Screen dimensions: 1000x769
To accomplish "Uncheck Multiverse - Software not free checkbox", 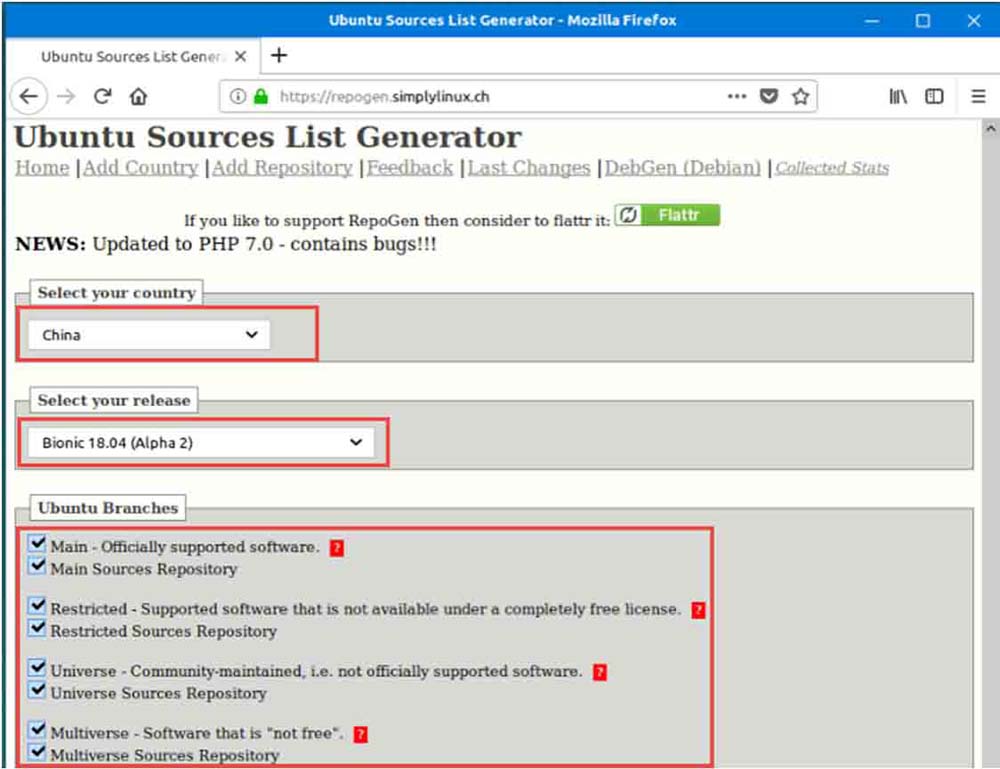I will coord(38,730).
